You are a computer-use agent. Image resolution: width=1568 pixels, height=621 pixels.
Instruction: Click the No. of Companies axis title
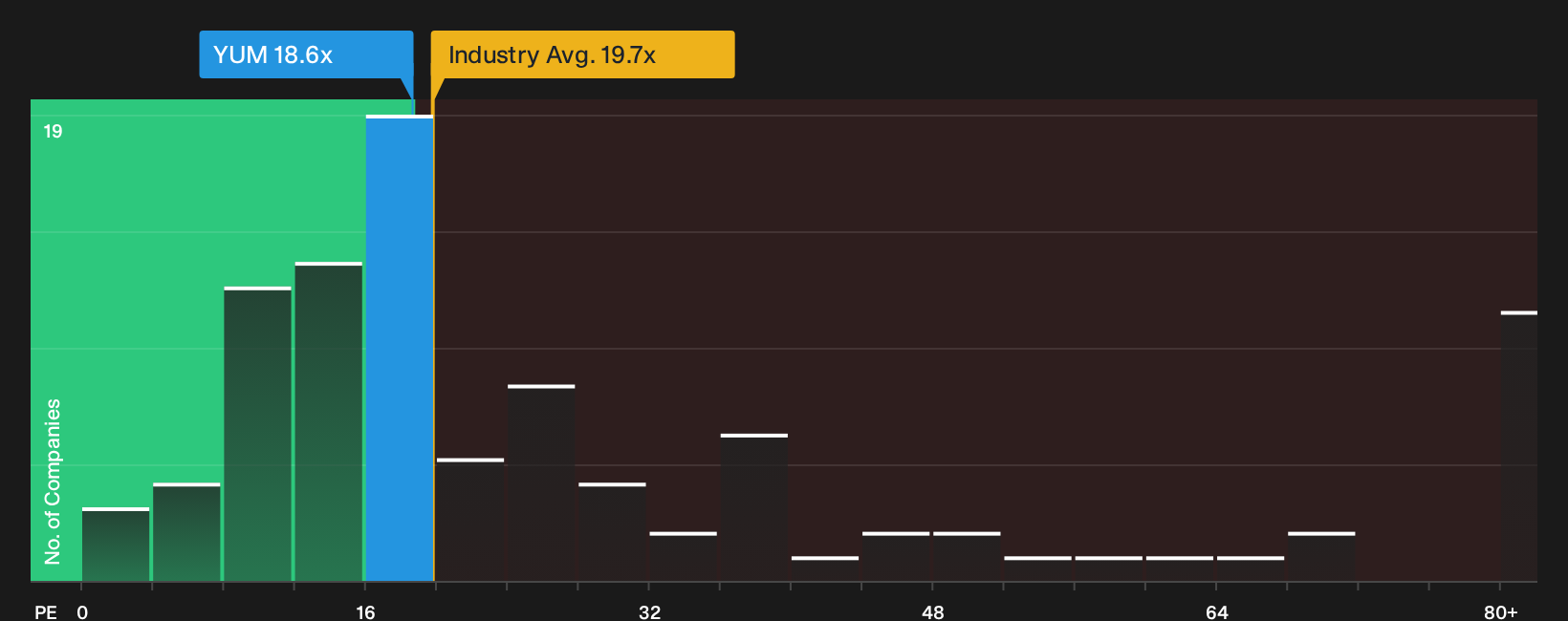[x=53, y=482]
